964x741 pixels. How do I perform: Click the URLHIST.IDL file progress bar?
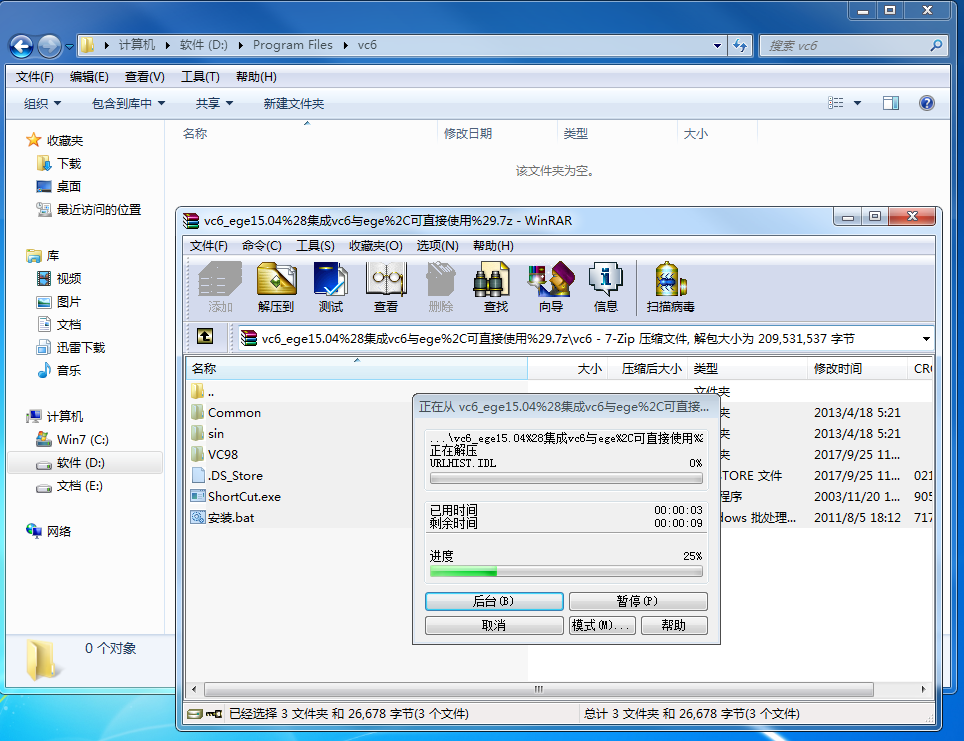566,478
